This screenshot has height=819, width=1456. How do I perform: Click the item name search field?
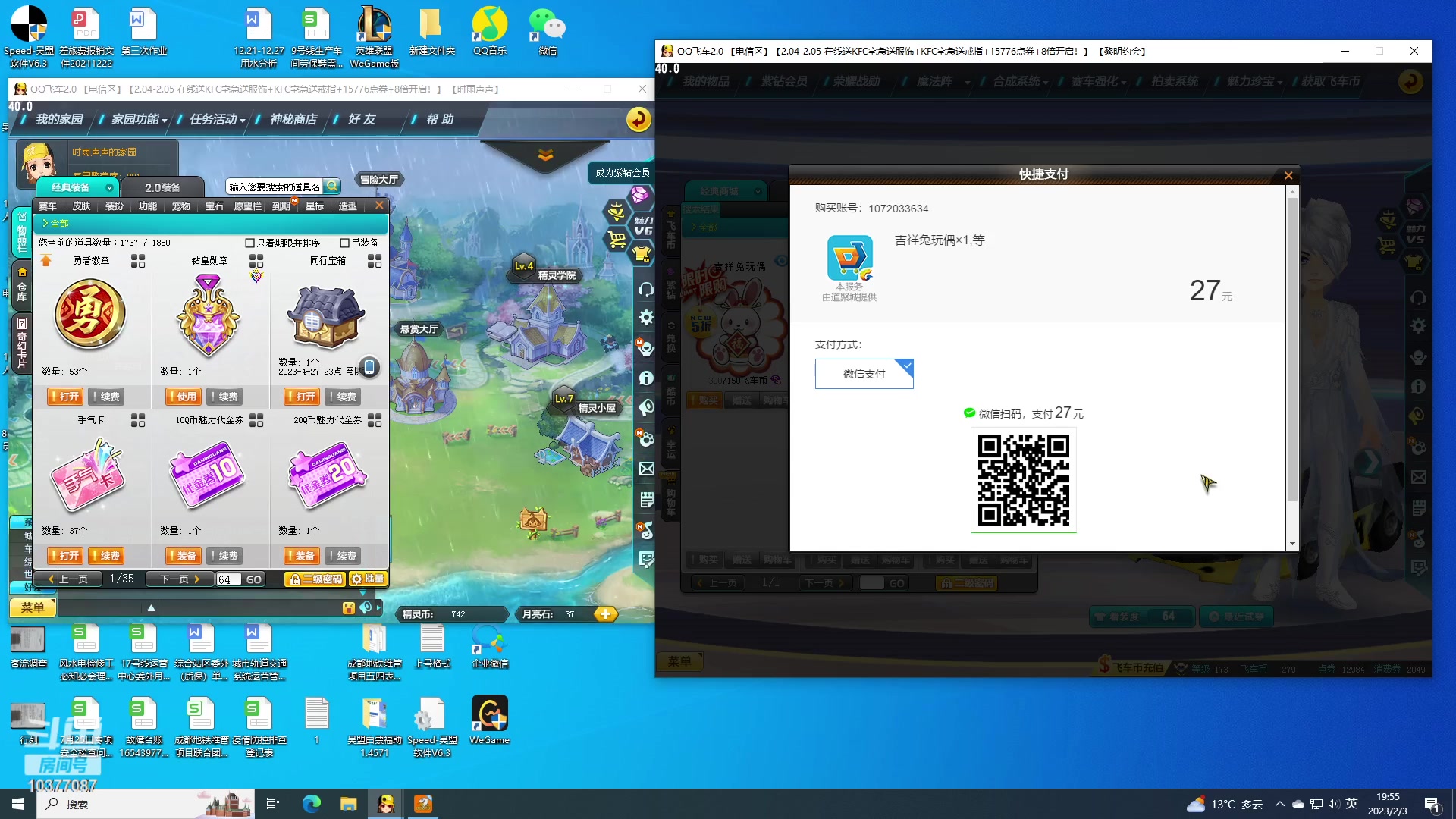tap(275, 187)
